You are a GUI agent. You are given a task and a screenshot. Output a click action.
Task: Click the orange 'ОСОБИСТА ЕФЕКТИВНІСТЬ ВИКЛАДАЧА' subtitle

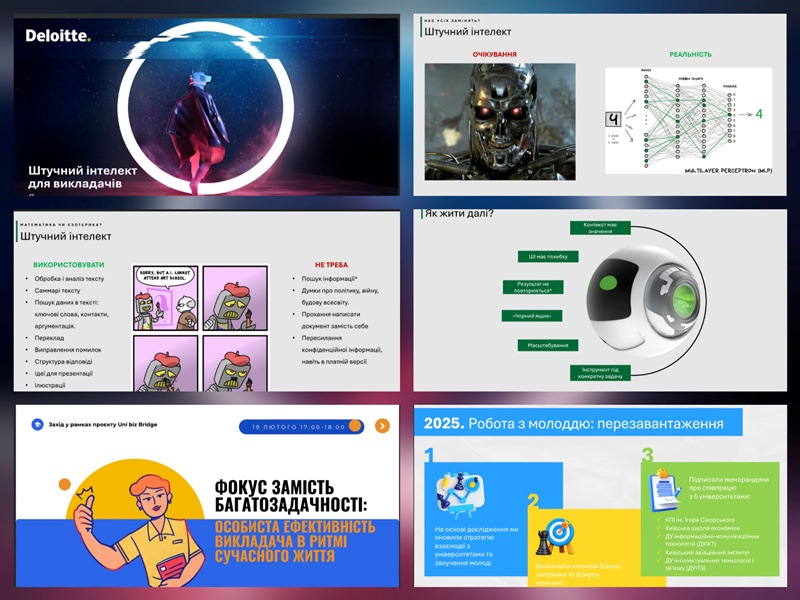click(x=294, y=541)
